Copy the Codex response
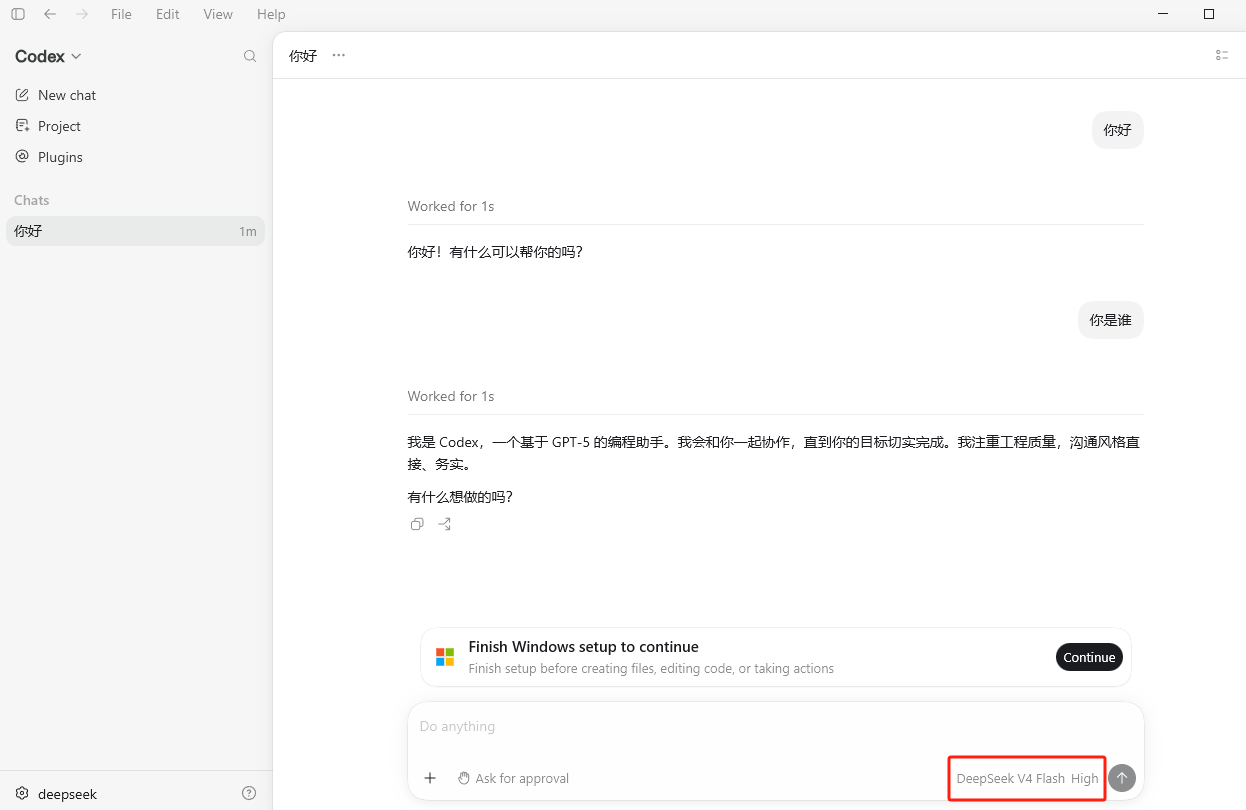 [417, 524]
